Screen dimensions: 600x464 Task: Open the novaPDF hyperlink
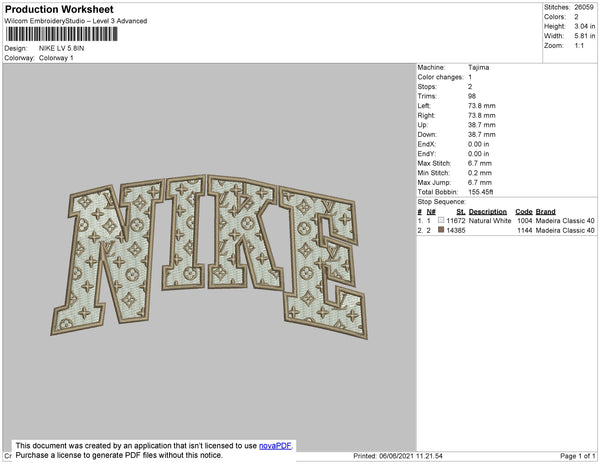click(x=275, y=446)
